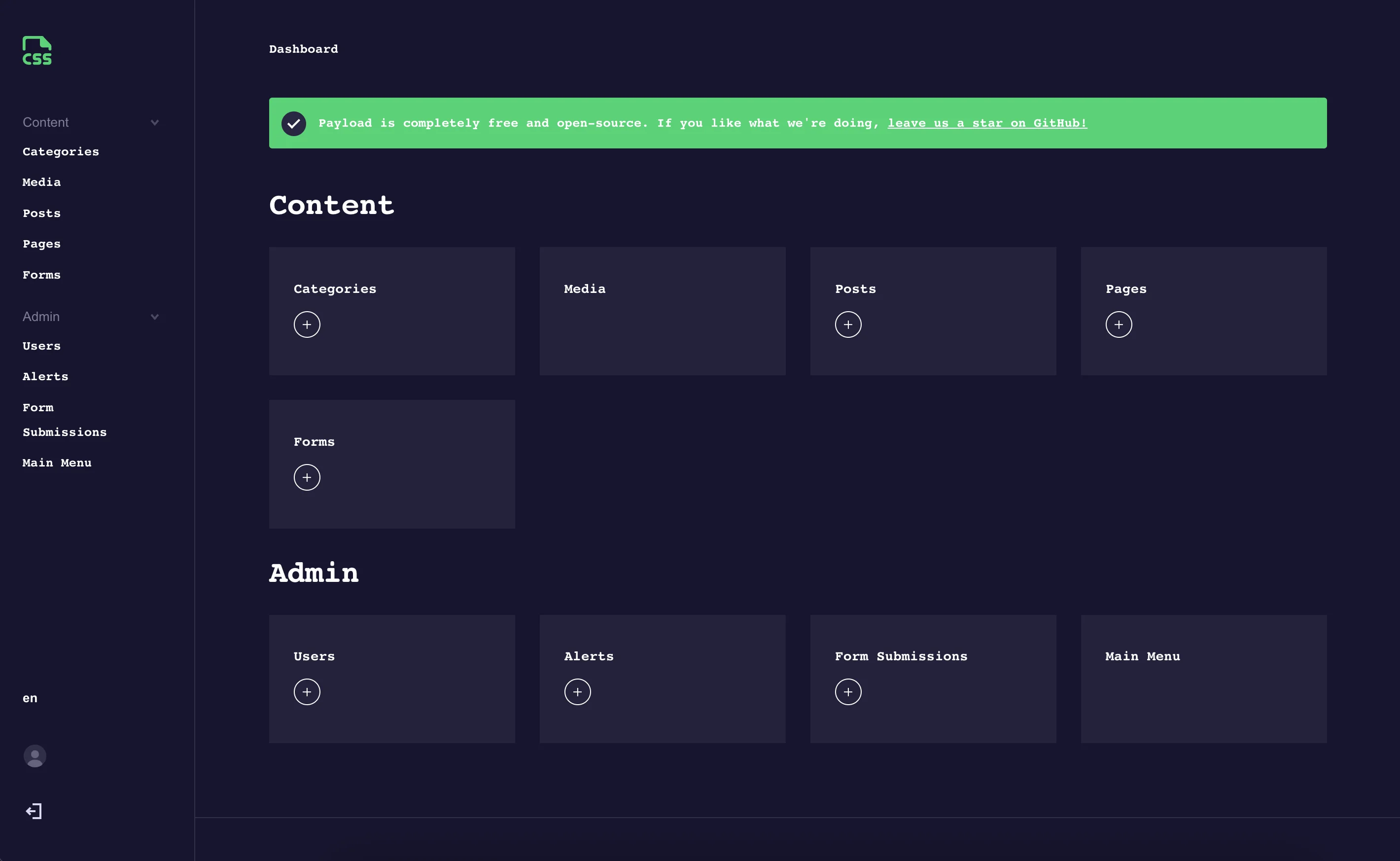This screenshot has width=1400, height=861.
Task: Go to Posts in the sidebar
Action: (41, 213)
